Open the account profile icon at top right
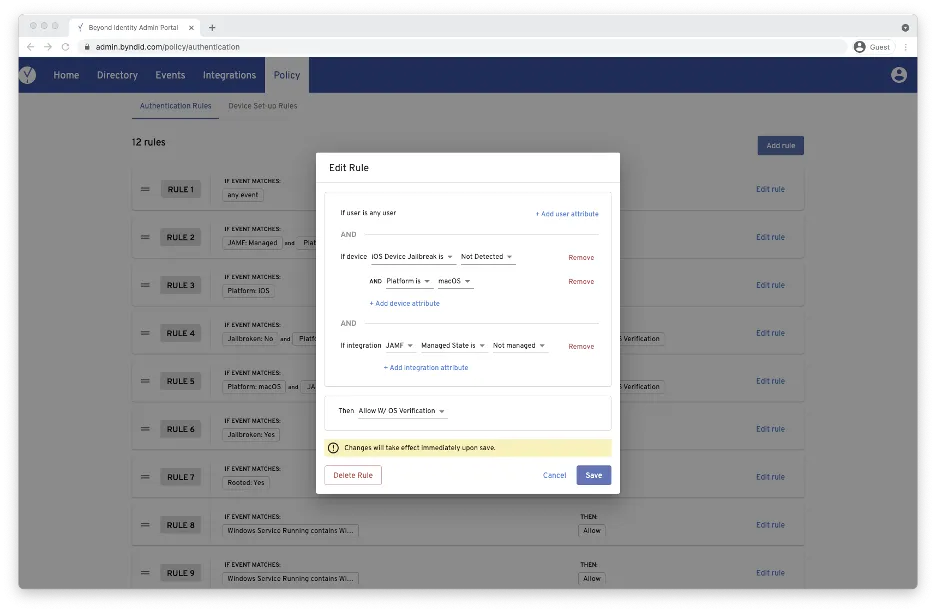The height and width of the screenshot is (612, 936). (898, 74)
